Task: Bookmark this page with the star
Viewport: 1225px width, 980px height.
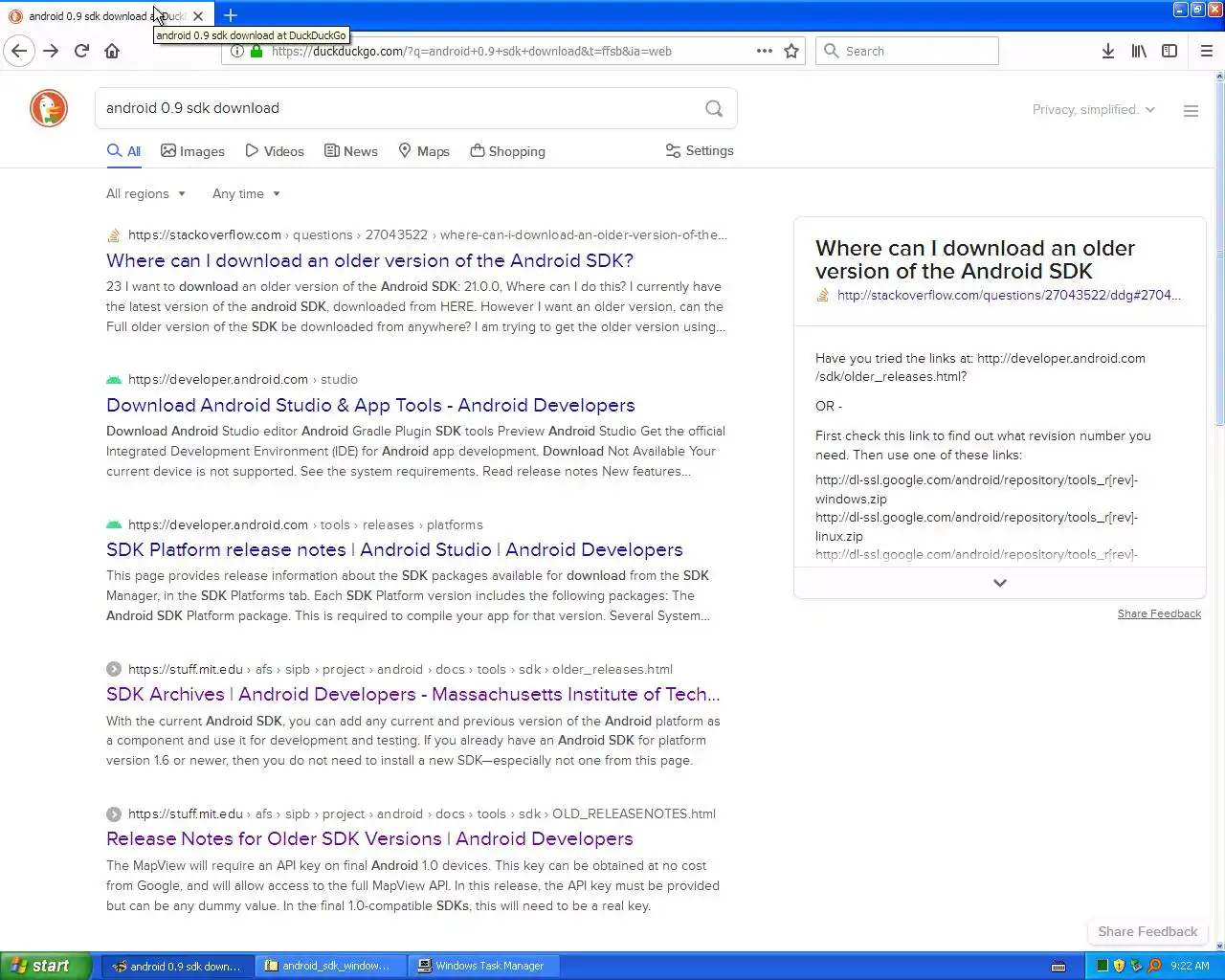Action: coord(791,51)
